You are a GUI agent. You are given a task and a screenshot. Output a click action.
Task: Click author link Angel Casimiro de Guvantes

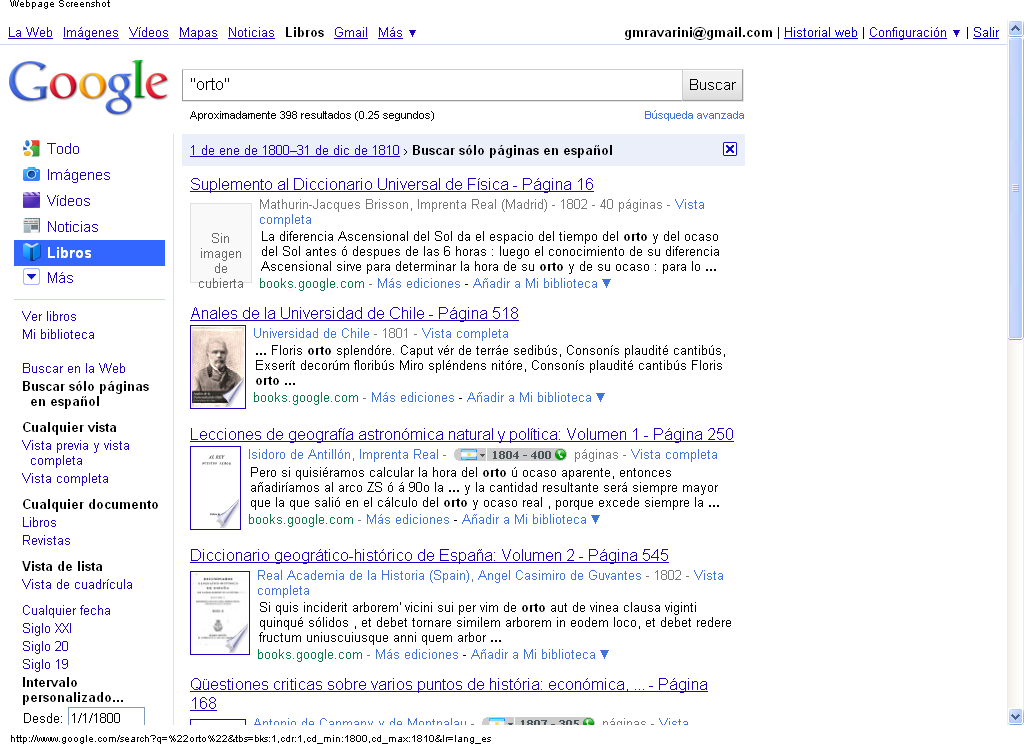pos(560,575)
